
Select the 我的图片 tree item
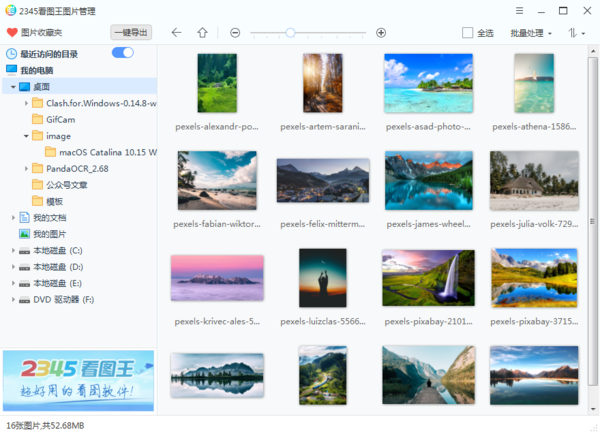(x=48, y=234)
